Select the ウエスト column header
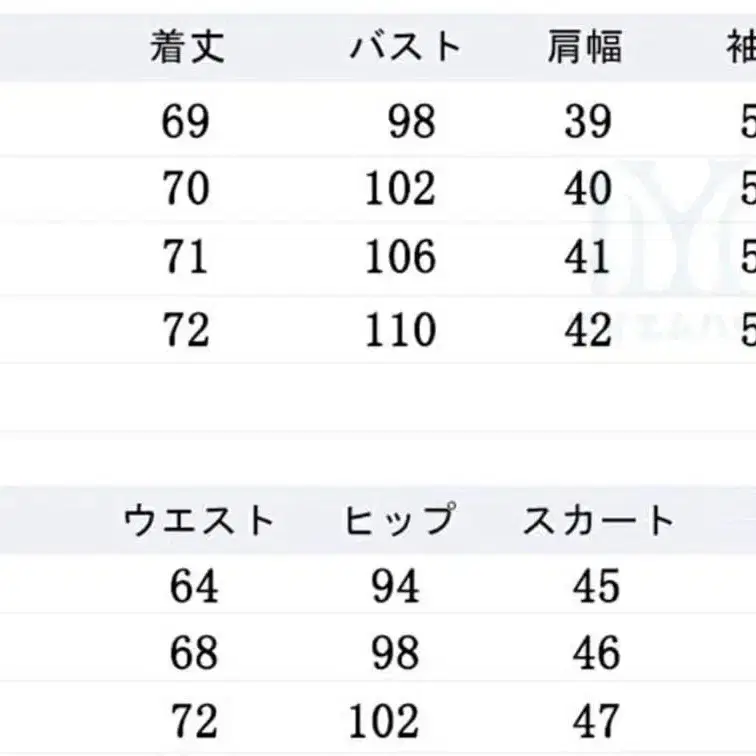Screen dimensions: 756x756 [x=199, y=520]
